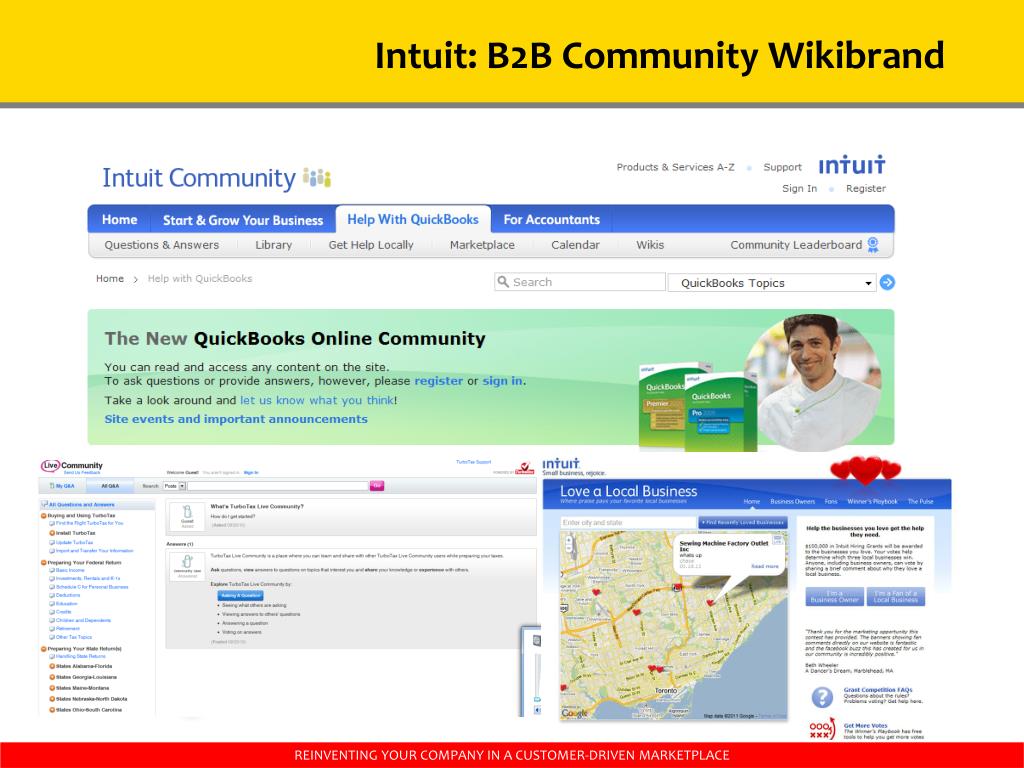Click the Intuit Community people logo icon
Viewport: 1024px width, 768px height.
pyautogui.click(x=317, y=178)
